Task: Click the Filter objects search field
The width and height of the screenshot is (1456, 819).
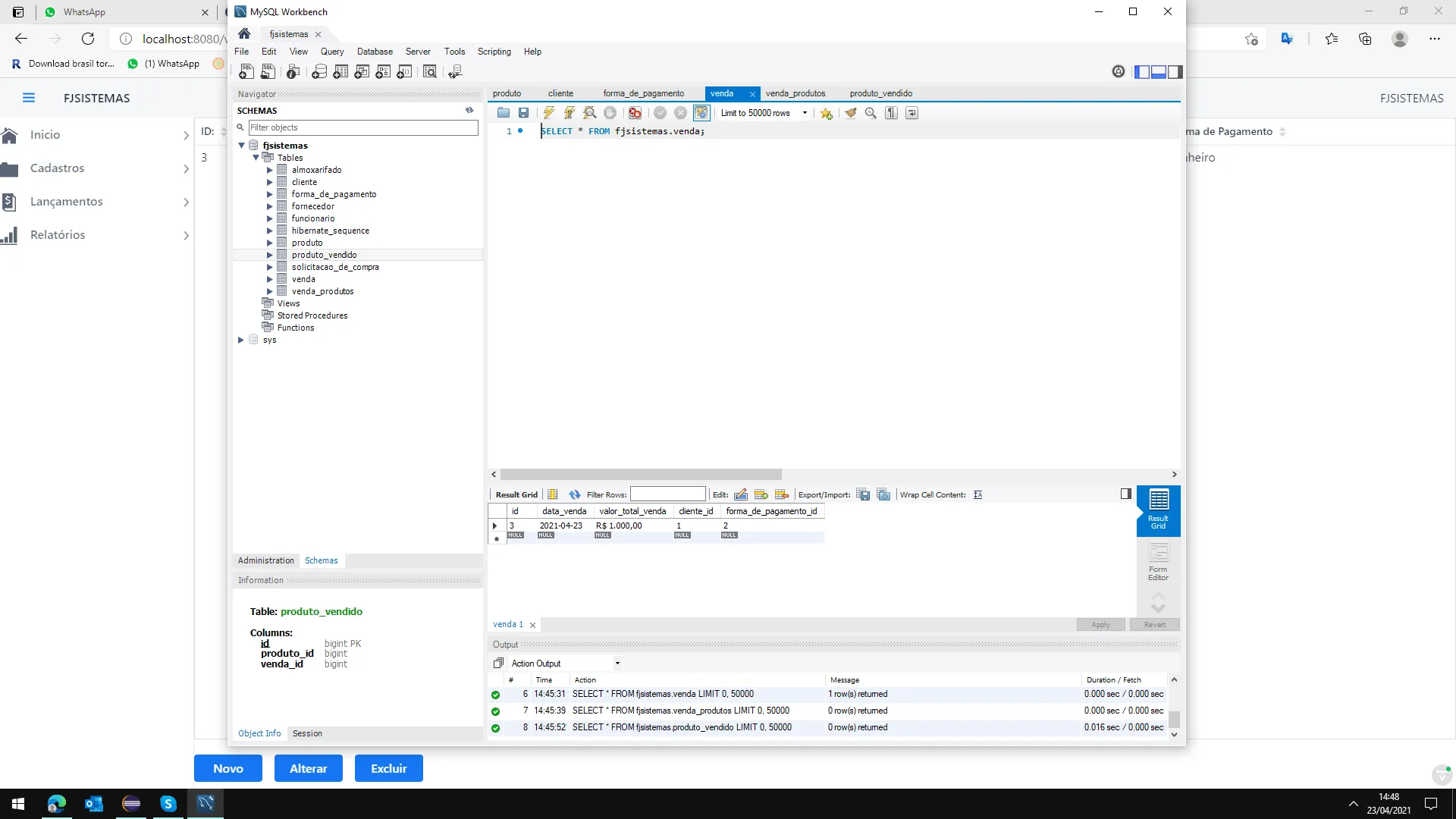Action: 362,127
